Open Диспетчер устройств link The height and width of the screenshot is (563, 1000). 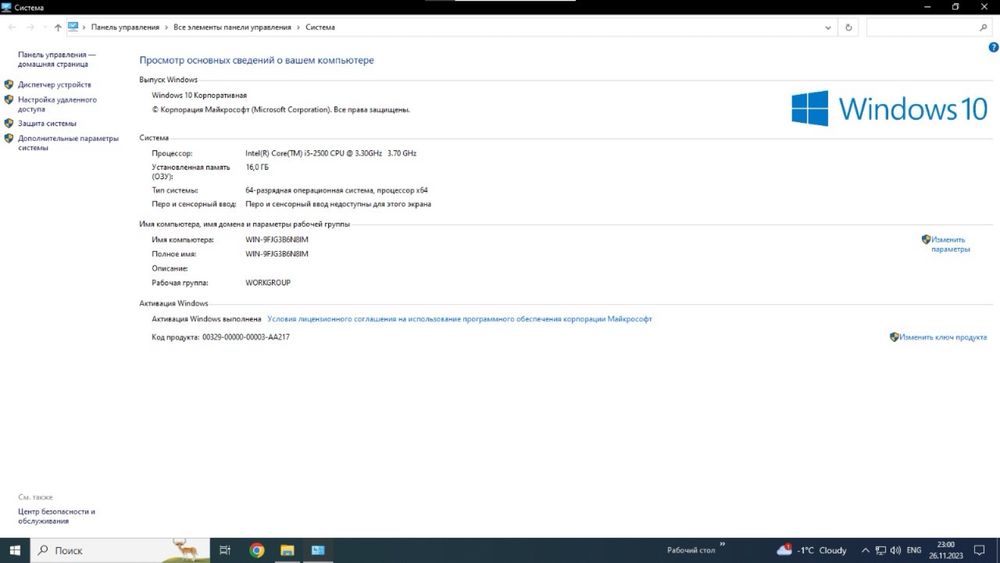tap(54, 84)
